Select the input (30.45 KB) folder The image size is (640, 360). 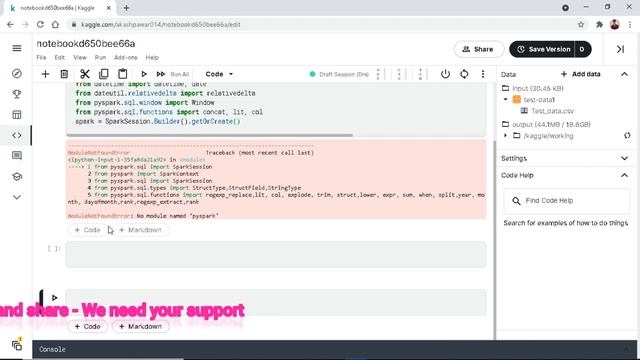pyautogui.click(x=538, y=88)
